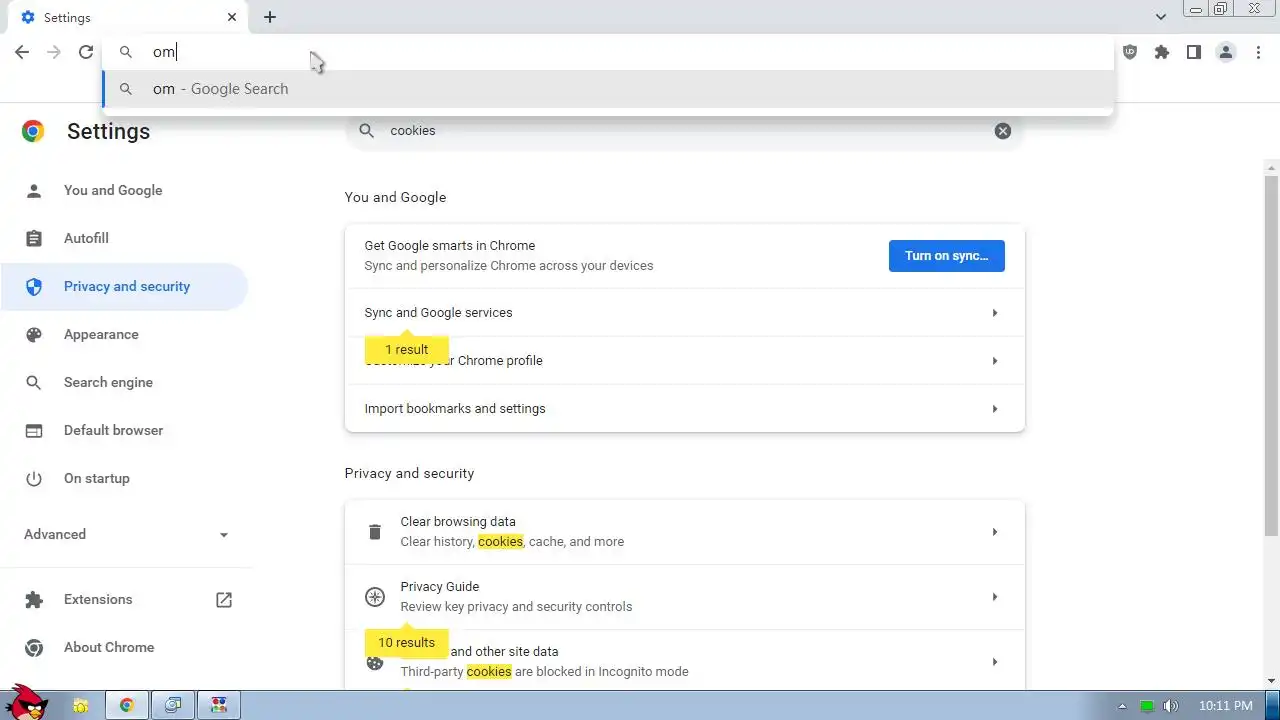Viewport: 1280px width, 720px height.
Task: Open the profile avatar menu
Action: (1225, 52)
